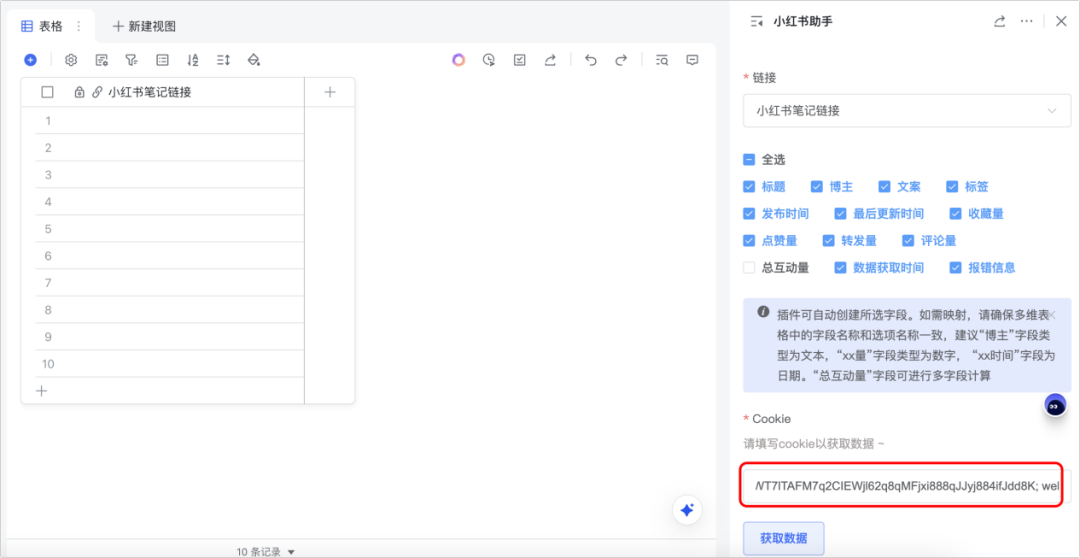
Task: Redo the last action
Action: (621, 60)
